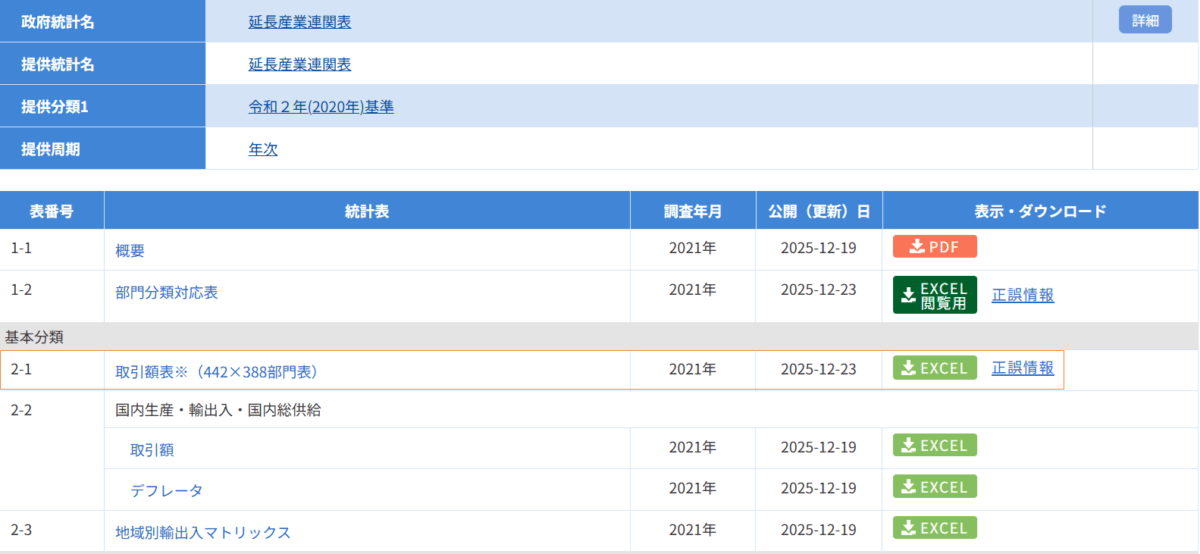
Task: Open 取引額表 (442×388部門表) link
Action: (216, 371)
